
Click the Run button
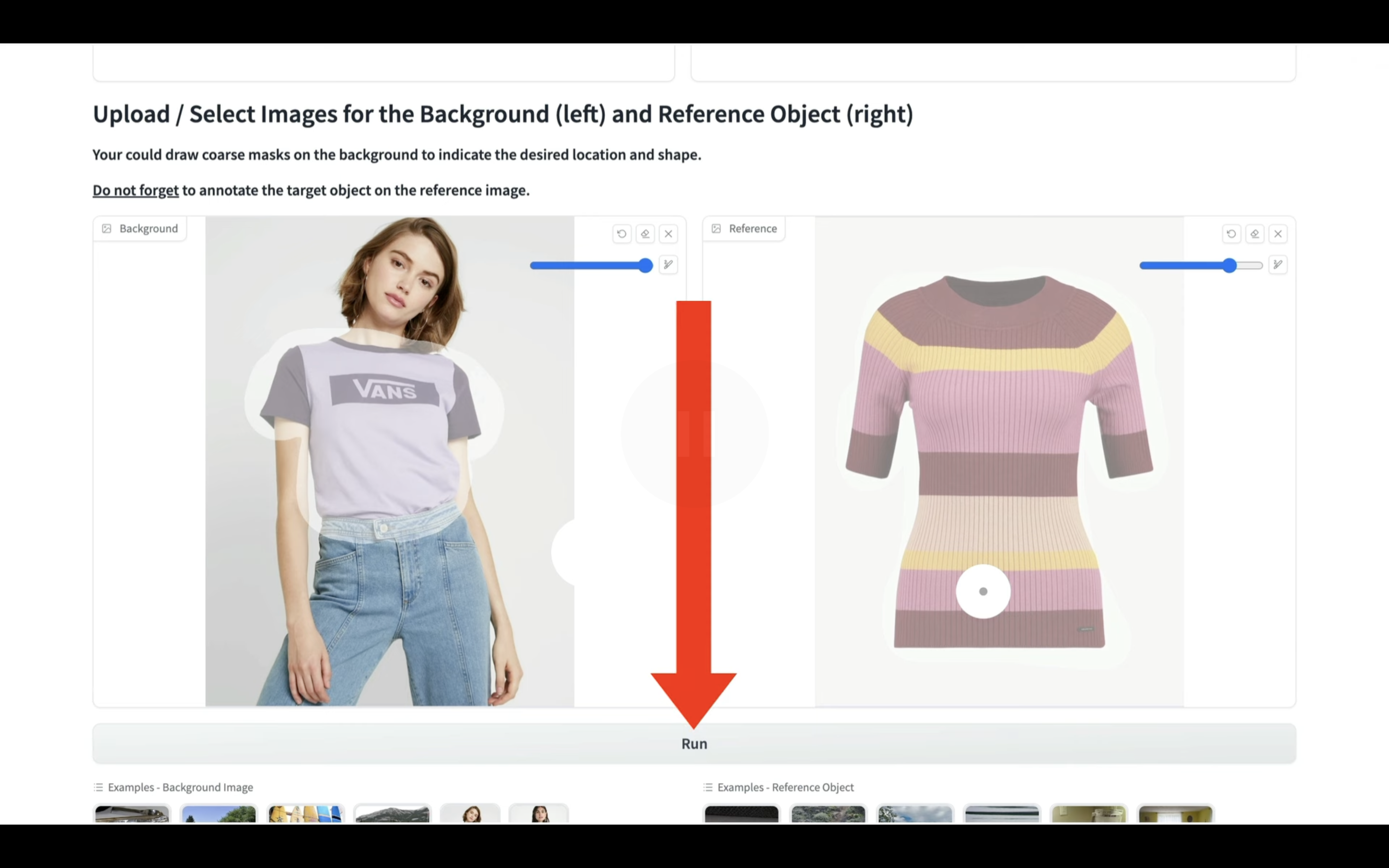click(694, 744)
